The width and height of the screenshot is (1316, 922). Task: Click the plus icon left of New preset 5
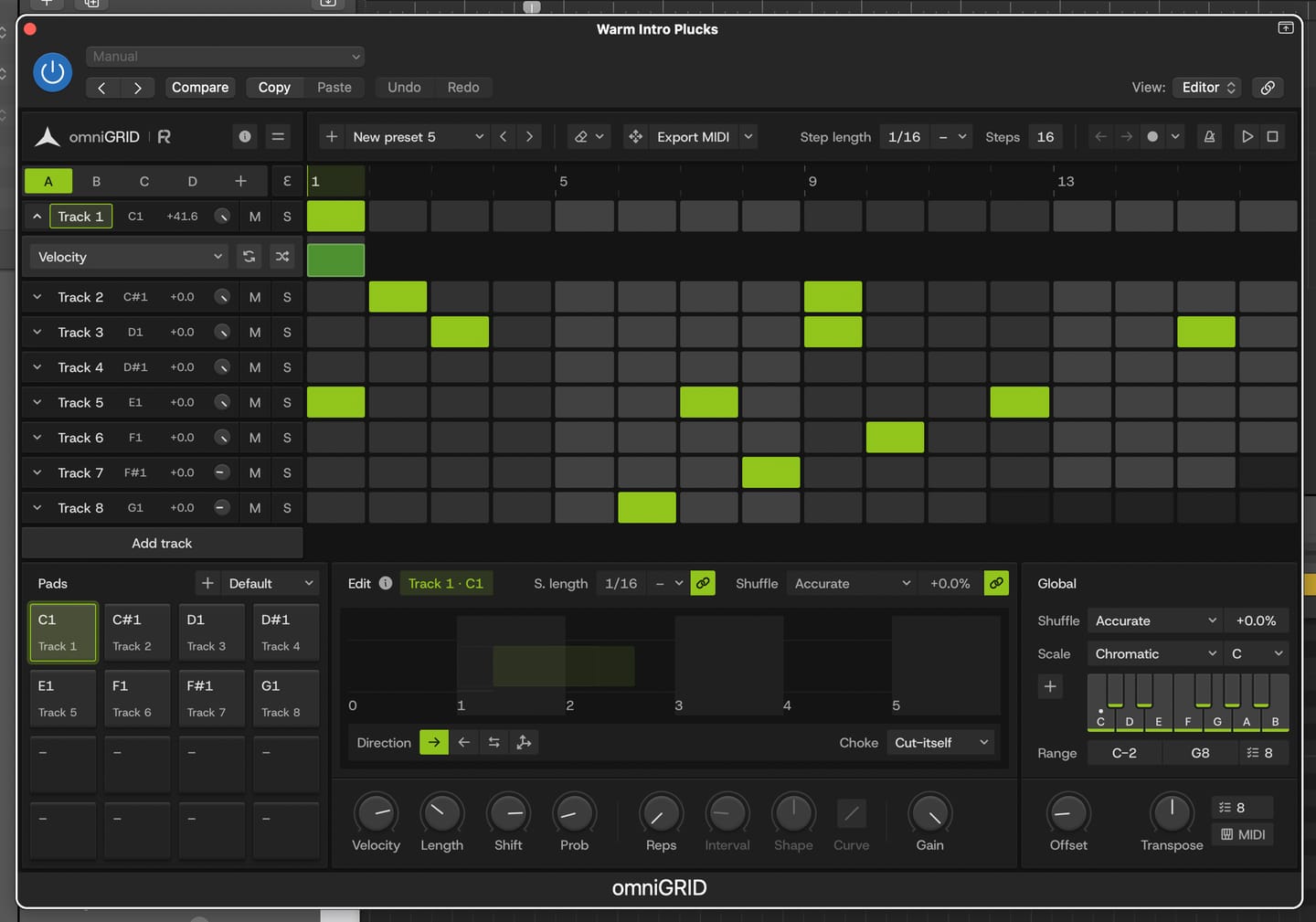pyautogui.click(x=332, y=137)
